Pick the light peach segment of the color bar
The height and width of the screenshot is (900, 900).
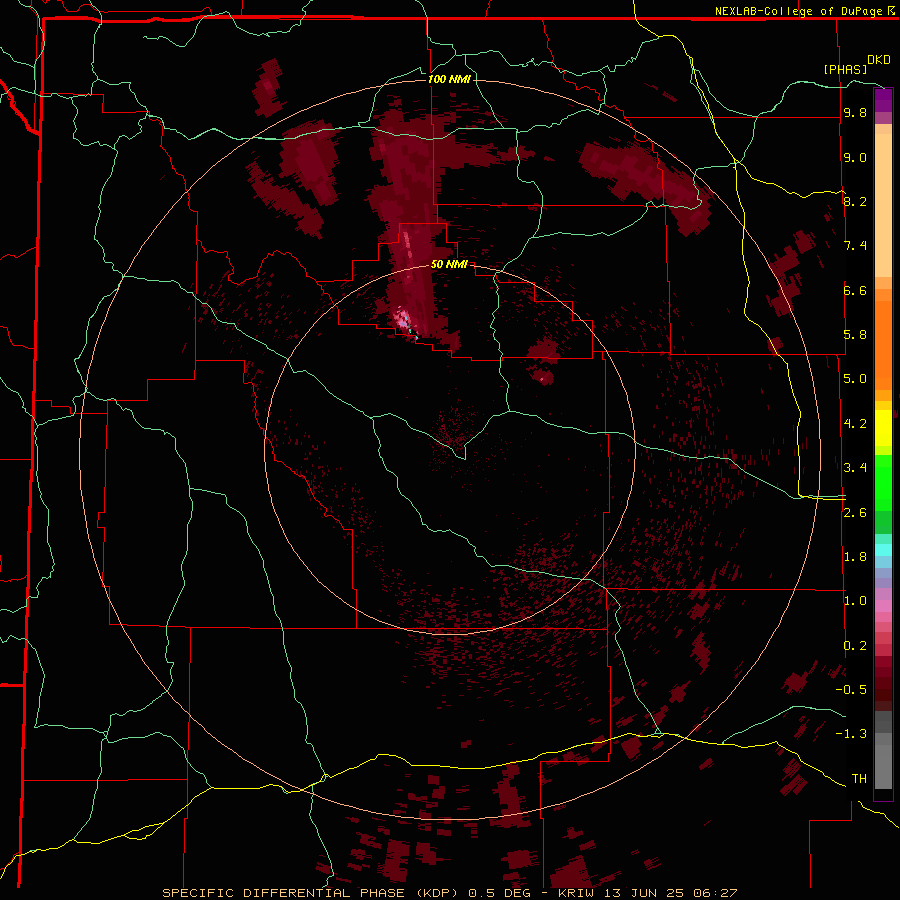coord(883,205)
